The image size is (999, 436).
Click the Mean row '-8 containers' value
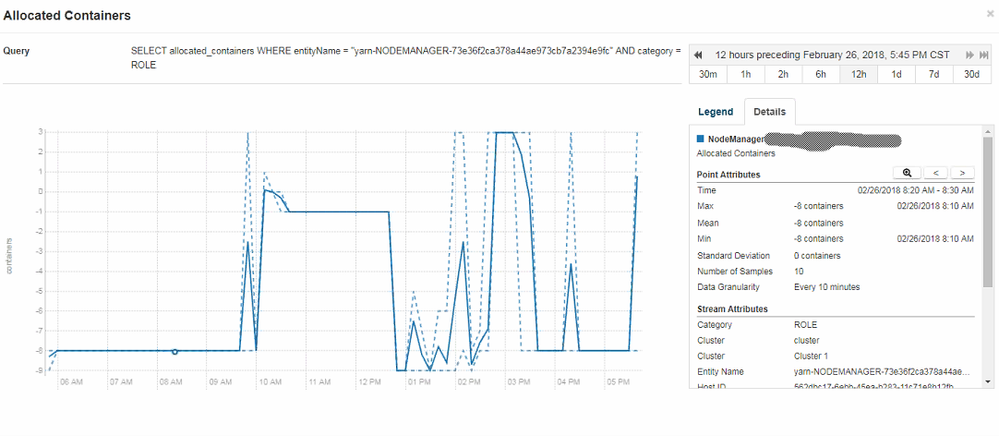pyautogui.click(x=819, y=224)
